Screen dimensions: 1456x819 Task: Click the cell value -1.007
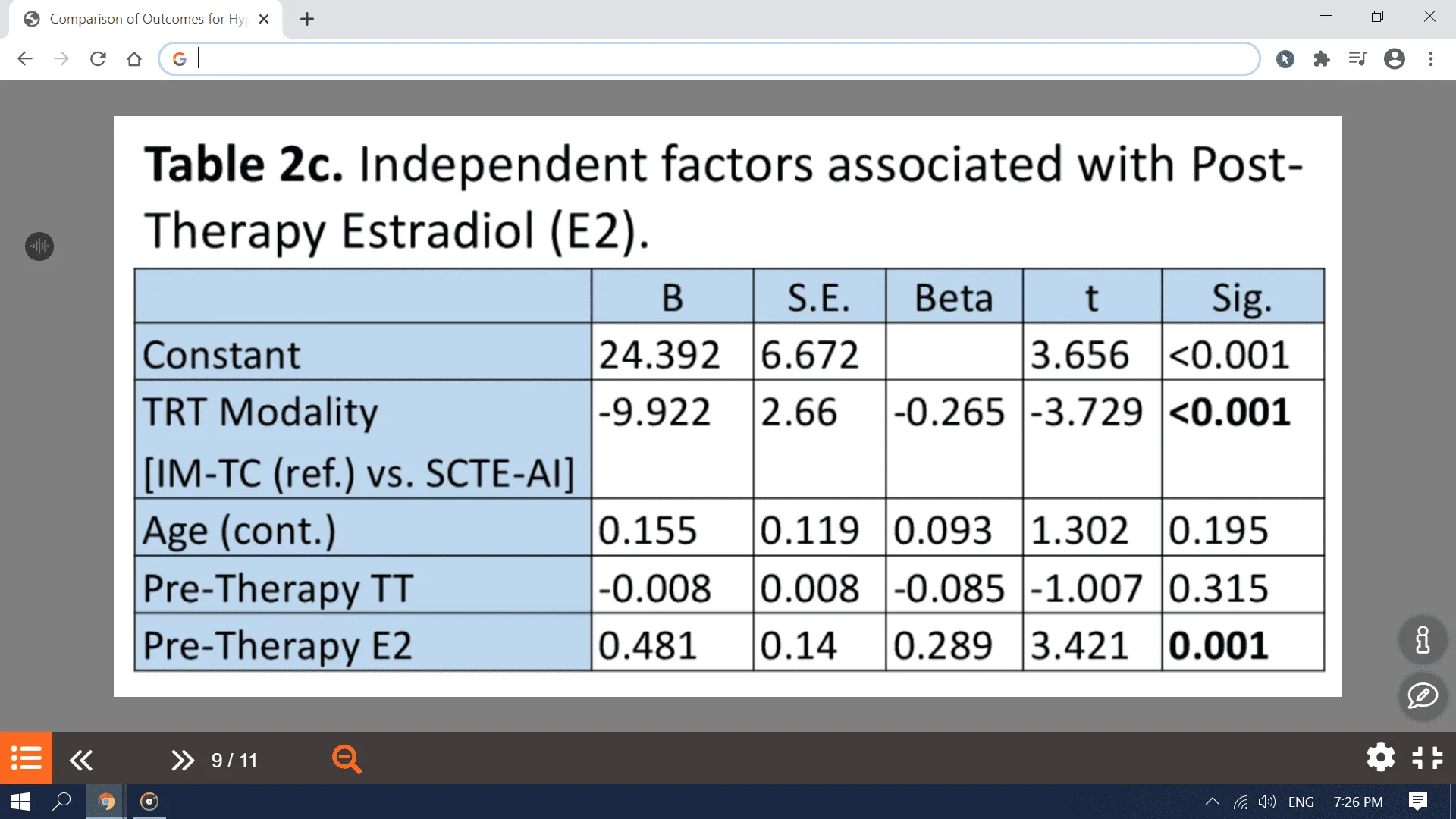(1087, 588)
